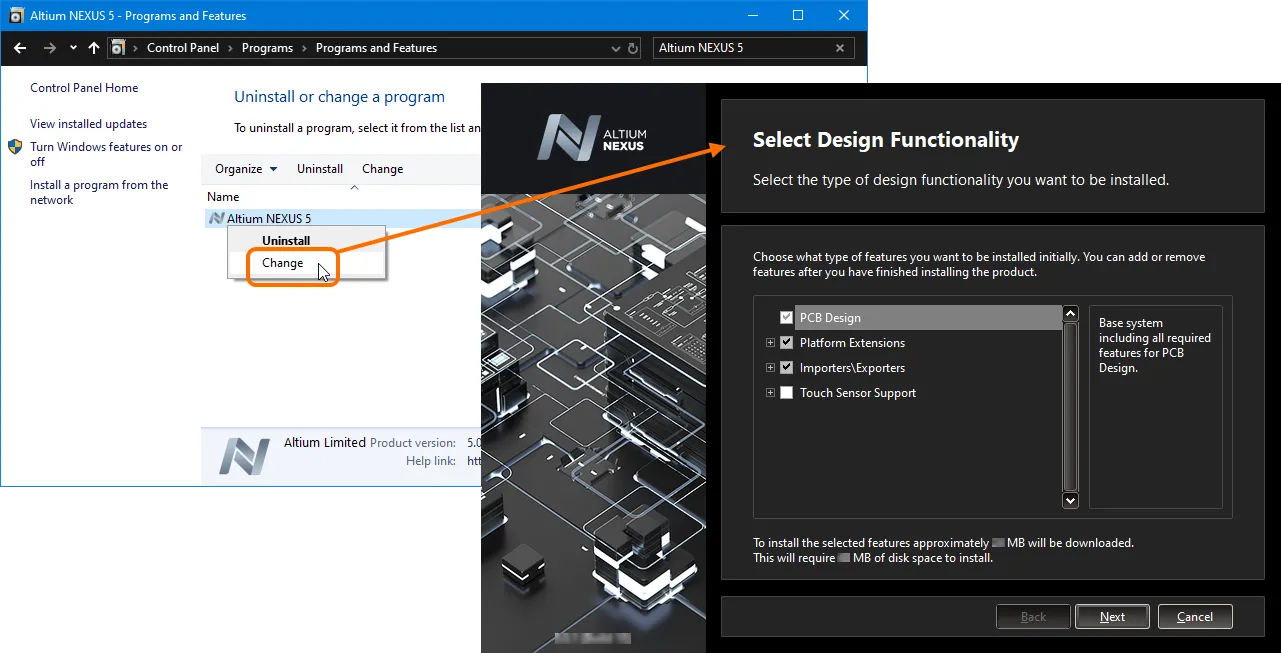This screenshot has width=1281, height=653.
Task: Cancel the Altium NEXUS installer
Action: coord(1195,617)
